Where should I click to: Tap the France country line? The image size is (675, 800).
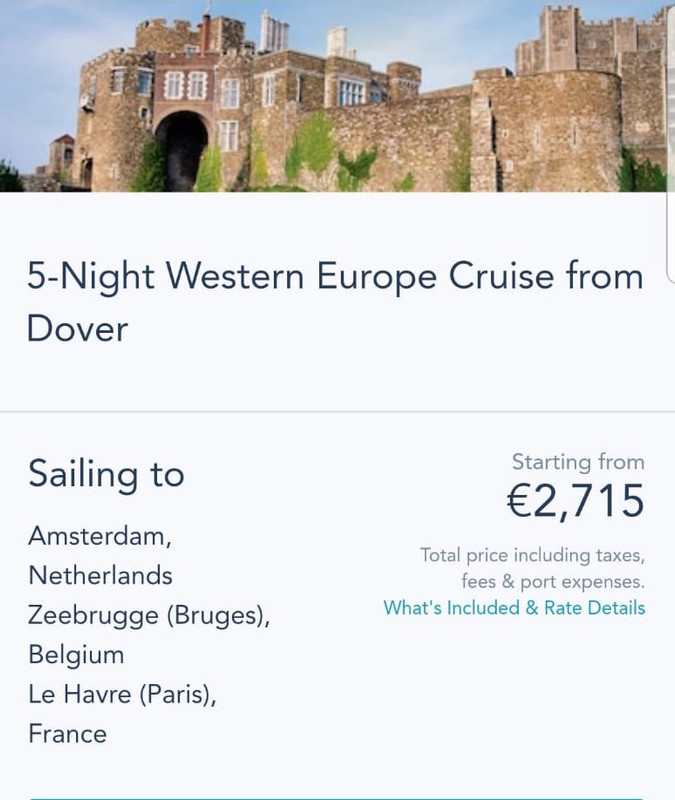tap(67, 734)
